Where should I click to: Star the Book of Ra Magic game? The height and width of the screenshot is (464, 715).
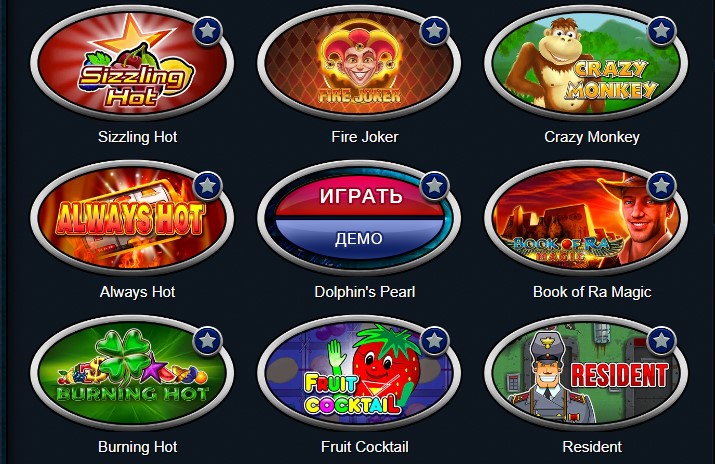click(x=661, y=186)
